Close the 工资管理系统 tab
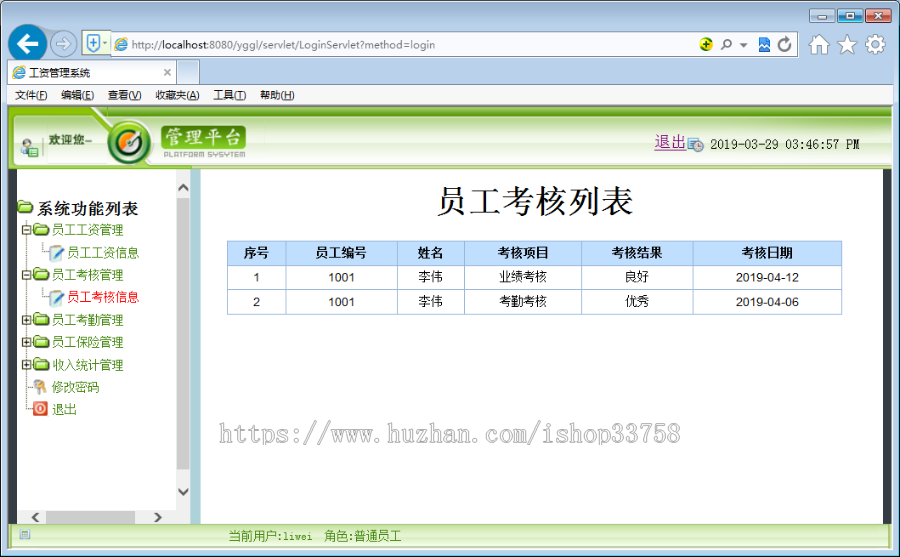 point(167,72)
